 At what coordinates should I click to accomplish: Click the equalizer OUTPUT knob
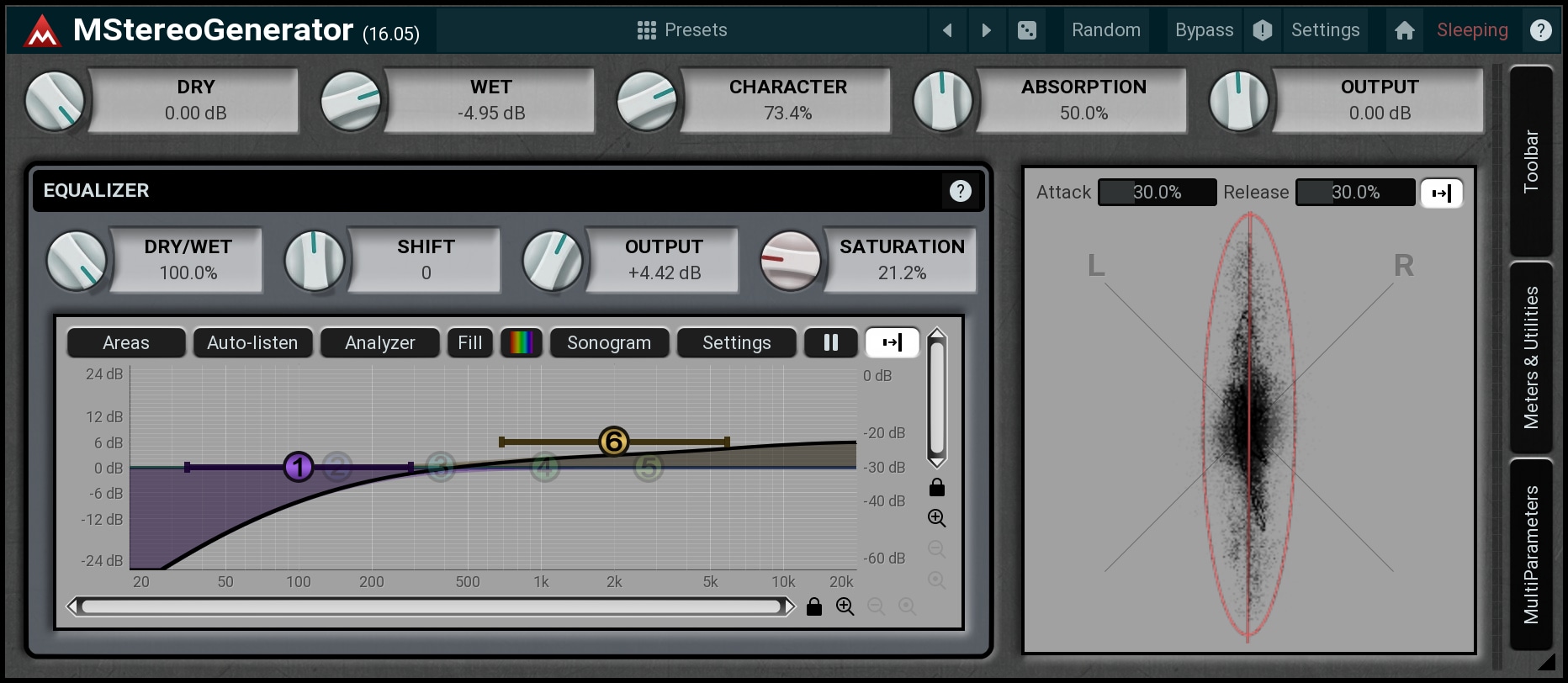tap(553, 261)
